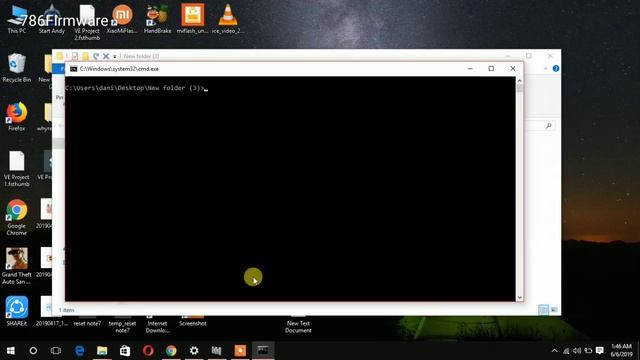This screenshot has height=360, width=640.
Task: Launch Google Chrome desktop shortcut
Action: (17, 217)
